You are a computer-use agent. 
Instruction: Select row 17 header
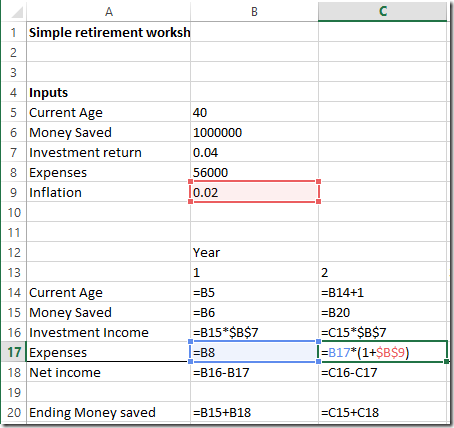[x=14, y=352]
